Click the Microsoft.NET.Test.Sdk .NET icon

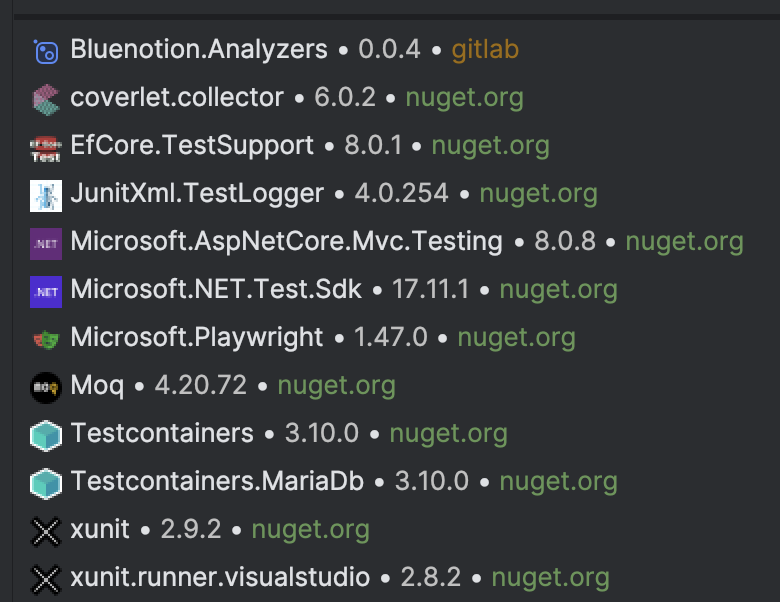click(x=46, y=290)
